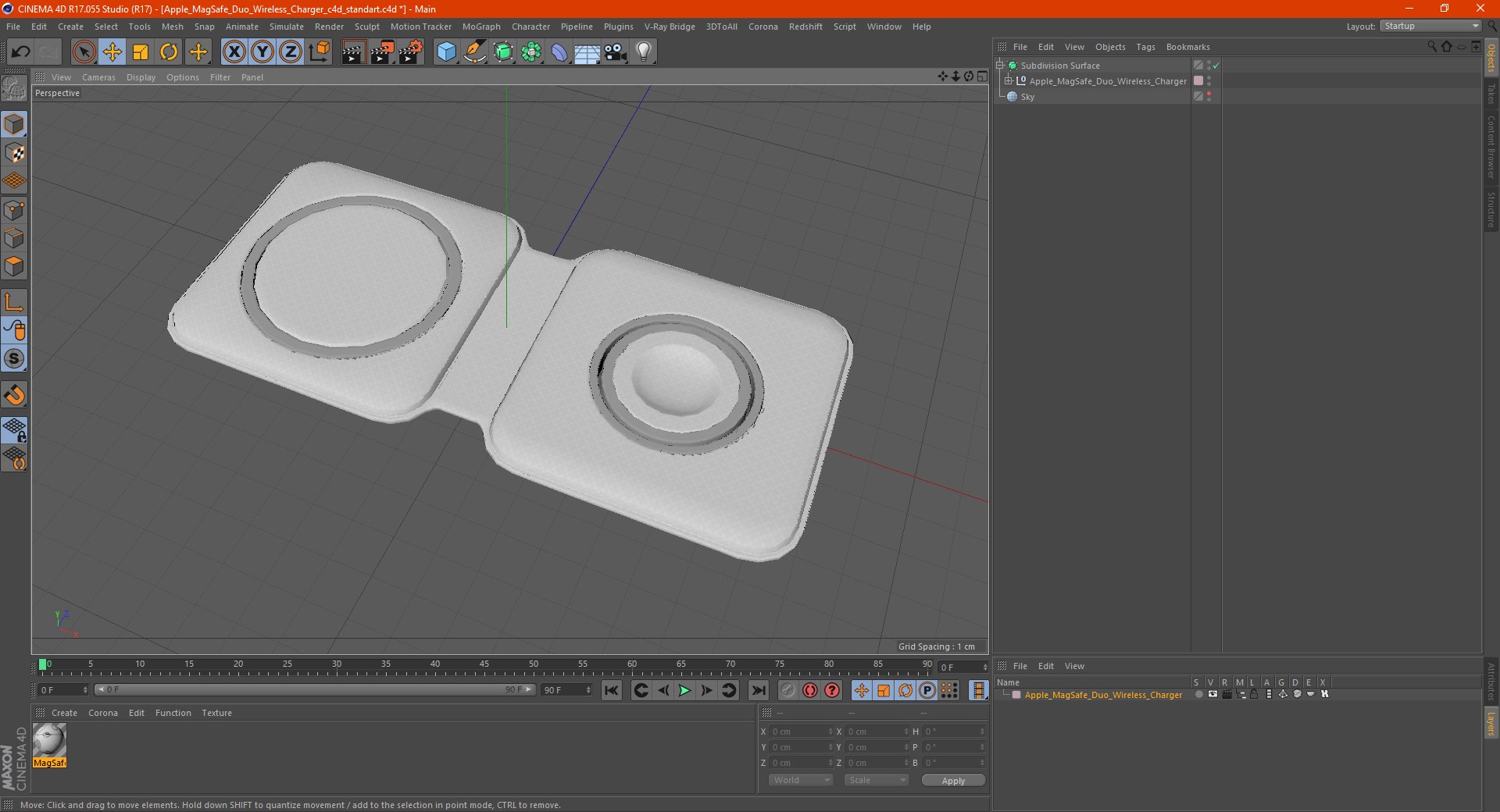
Task: Click Apple_MagSafe layer color swatch
Action: point(1198,81)
